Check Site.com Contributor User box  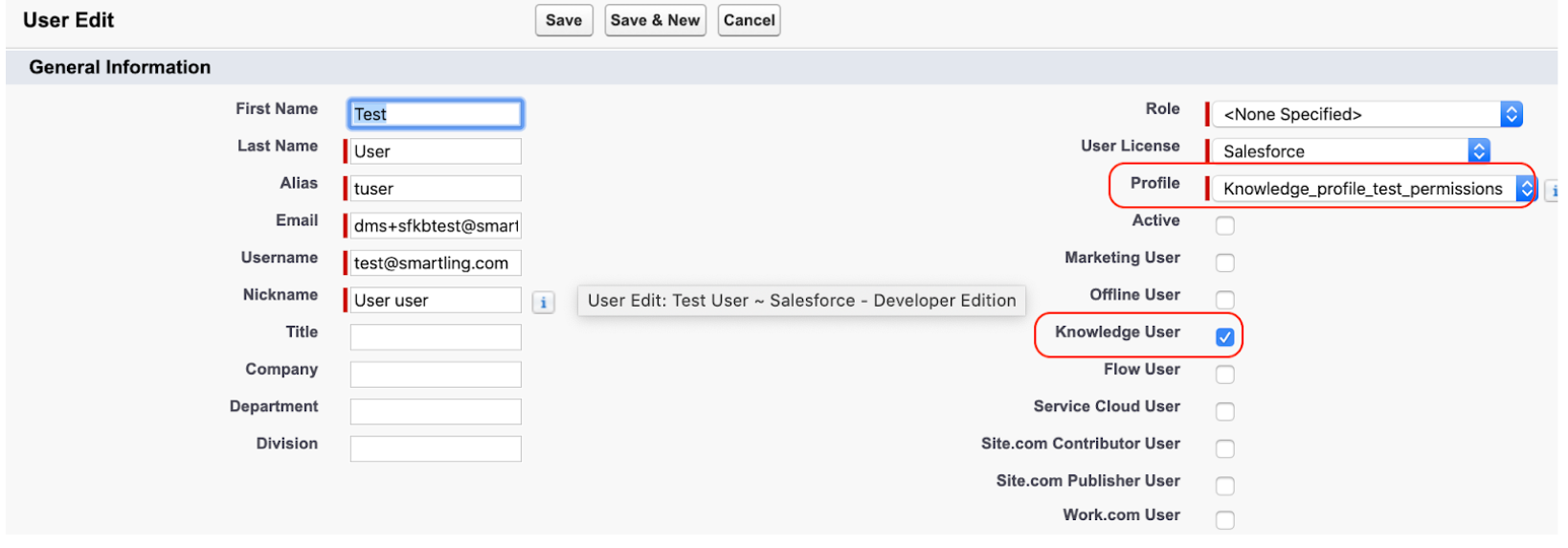point(1224,449)
